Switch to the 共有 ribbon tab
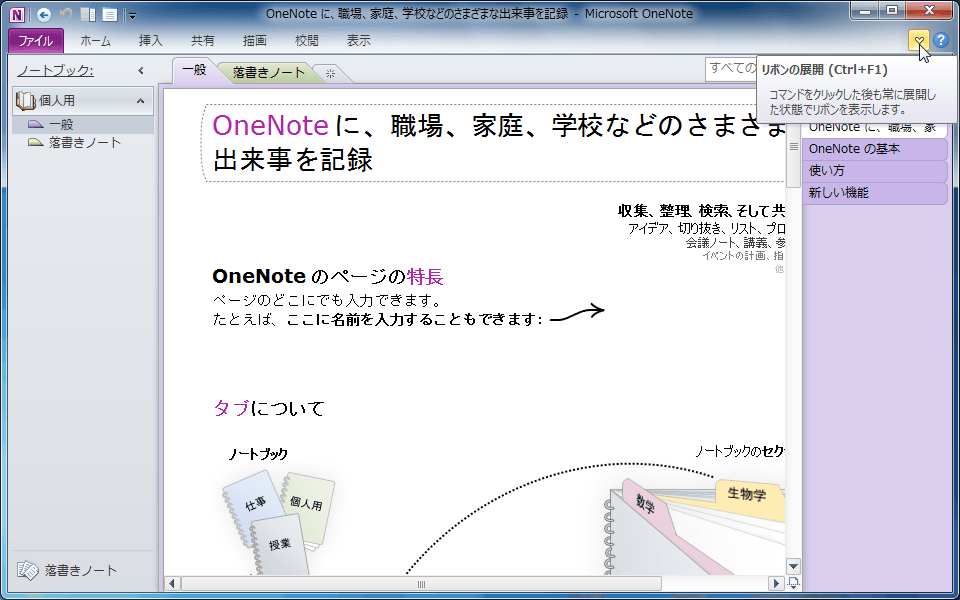The height and width of the screenshot is (600, 960). point(203,41)
